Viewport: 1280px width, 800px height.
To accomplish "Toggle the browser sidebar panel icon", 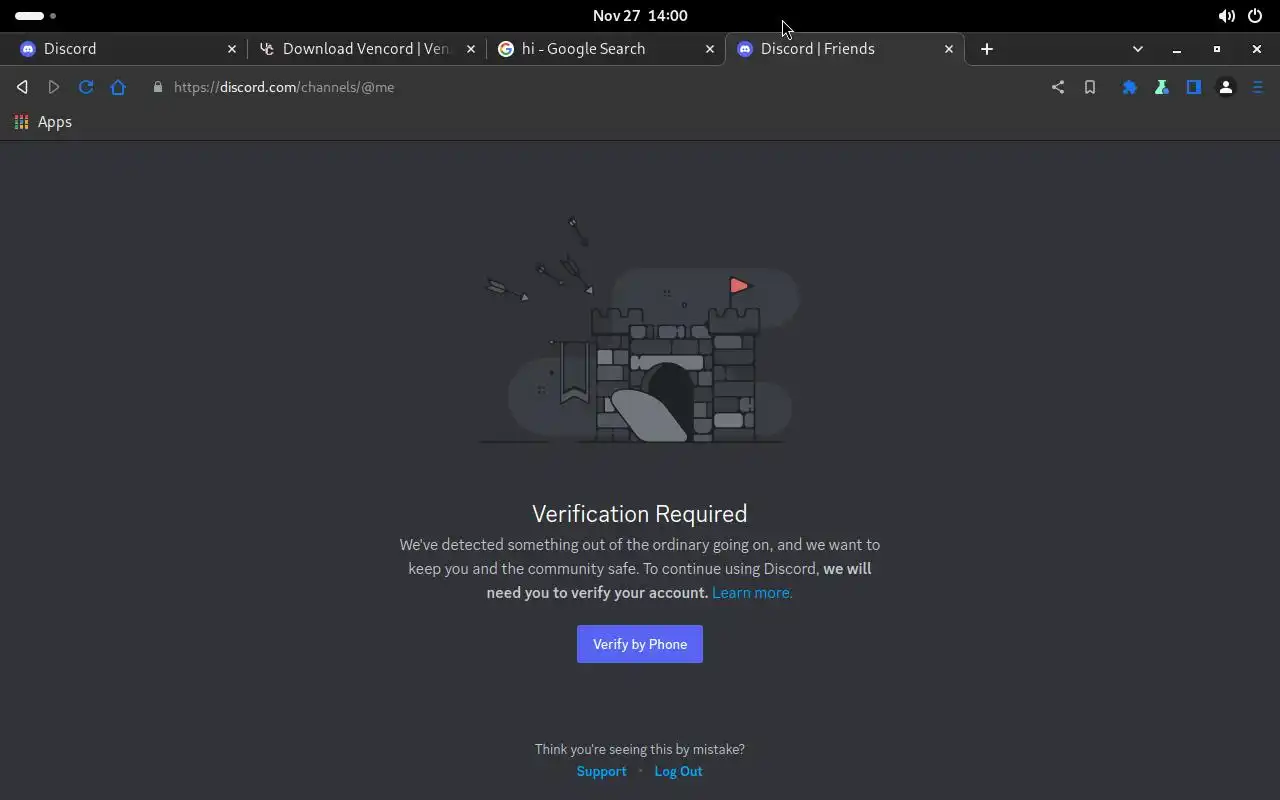I will (1194, 87).
